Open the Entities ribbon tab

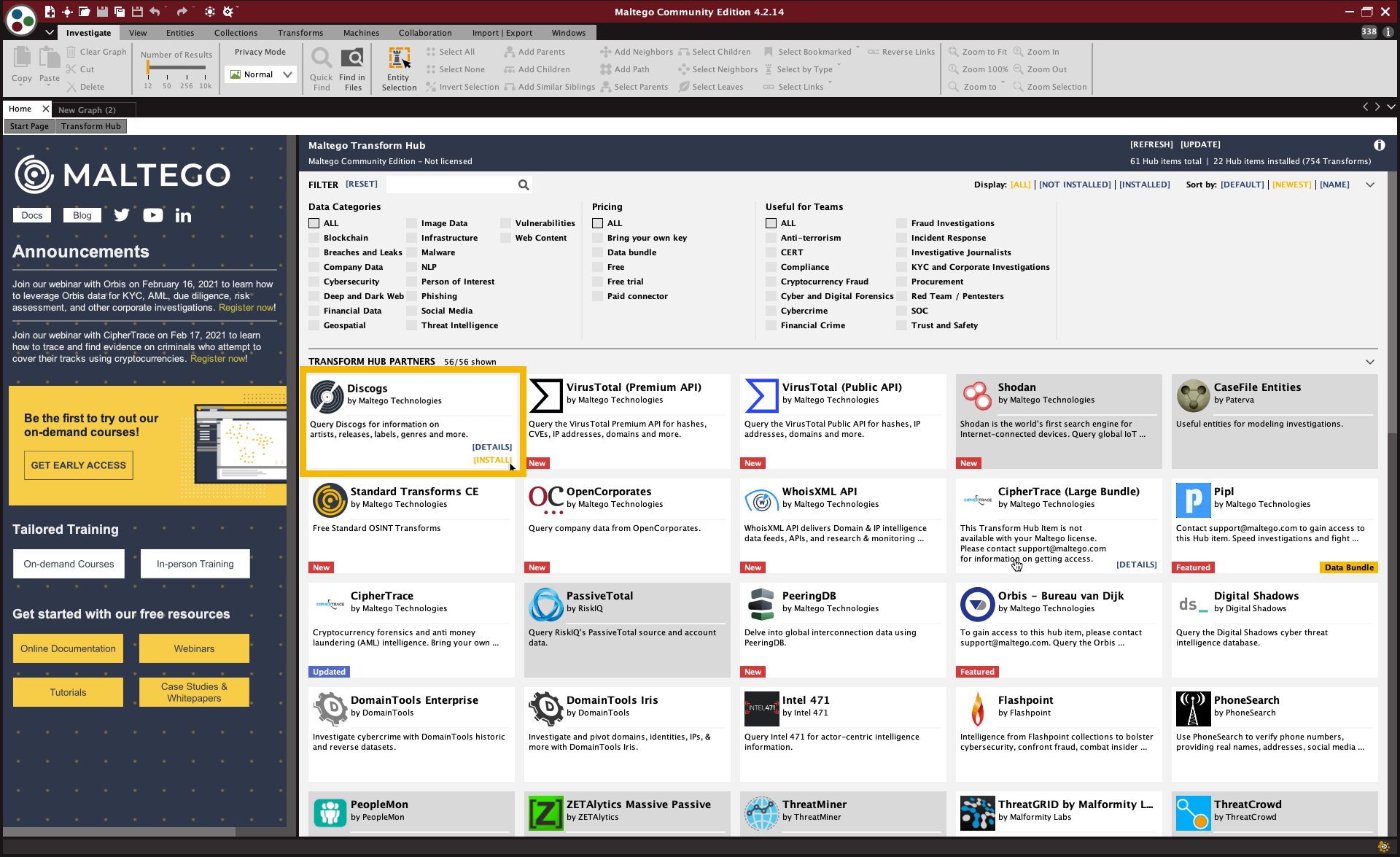180,33
